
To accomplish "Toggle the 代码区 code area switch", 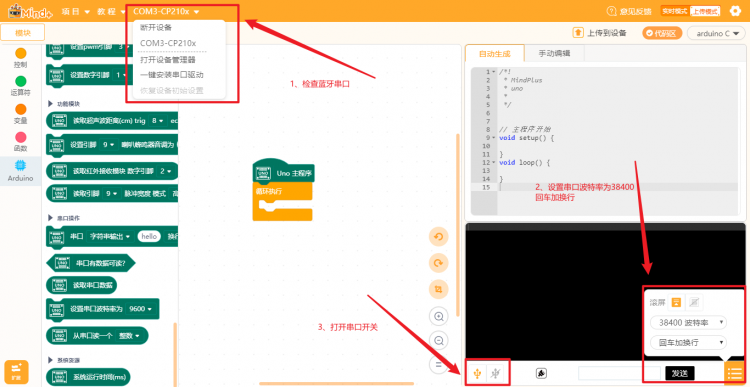I will [x=662, y=33].
